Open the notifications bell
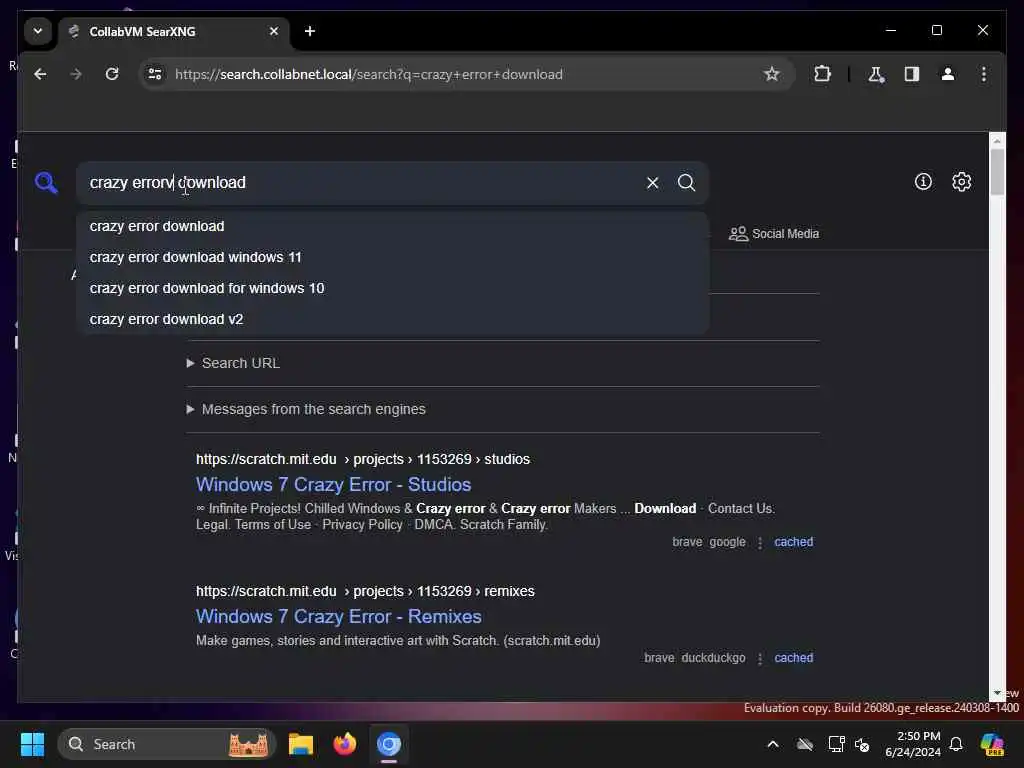Viewport: 1024px width, 768px height. (x=956, y=744)
